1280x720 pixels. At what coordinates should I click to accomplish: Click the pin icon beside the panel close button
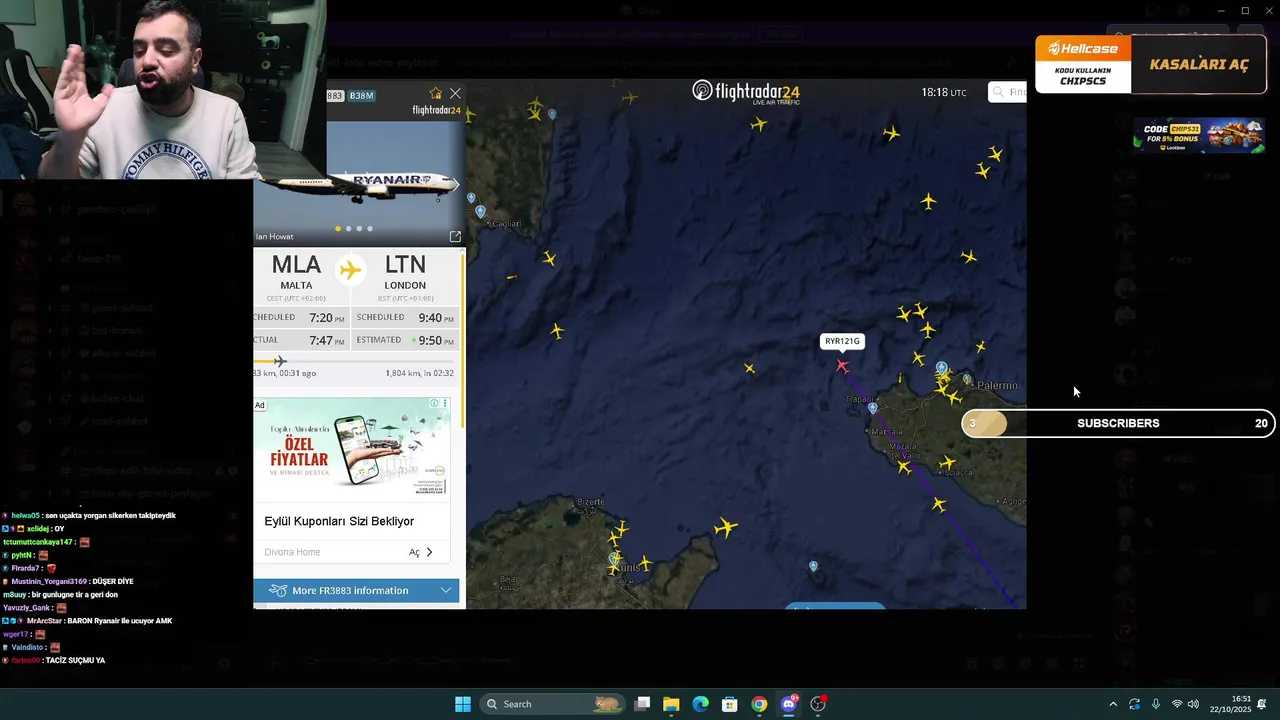tap(435, 93)
